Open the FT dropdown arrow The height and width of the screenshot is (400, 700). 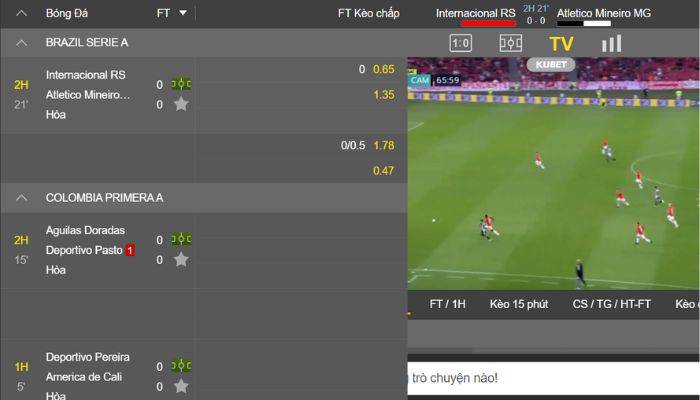click(183, 13)
